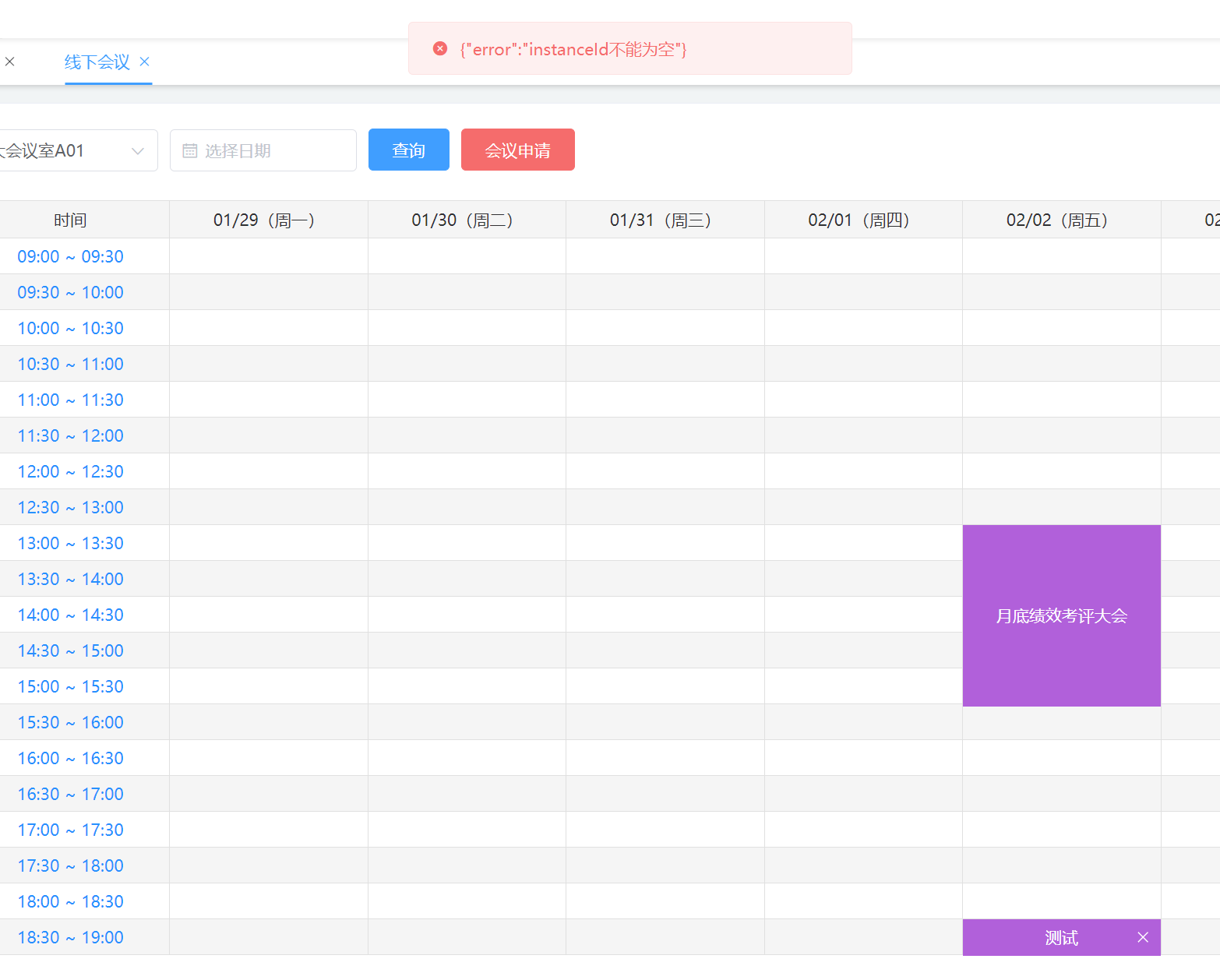Select the 02/02 (周五) column header
The height and width of the screenshot is (980, 1220).
tap(1062, 220)
